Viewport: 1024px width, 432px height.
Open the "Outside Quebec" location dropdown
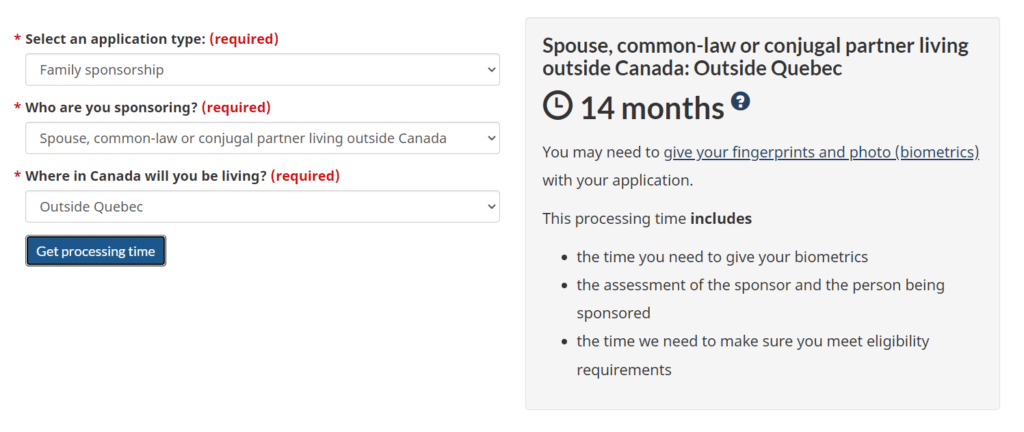coord(262,207)
